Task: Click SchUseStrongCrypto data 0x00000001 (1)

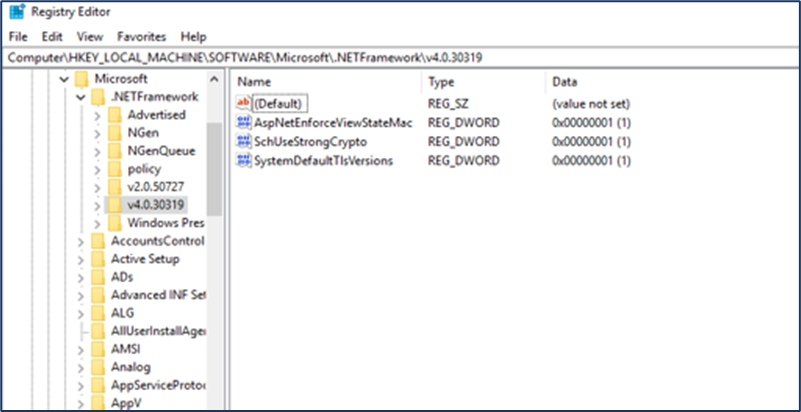Action: tap(592, 141)
